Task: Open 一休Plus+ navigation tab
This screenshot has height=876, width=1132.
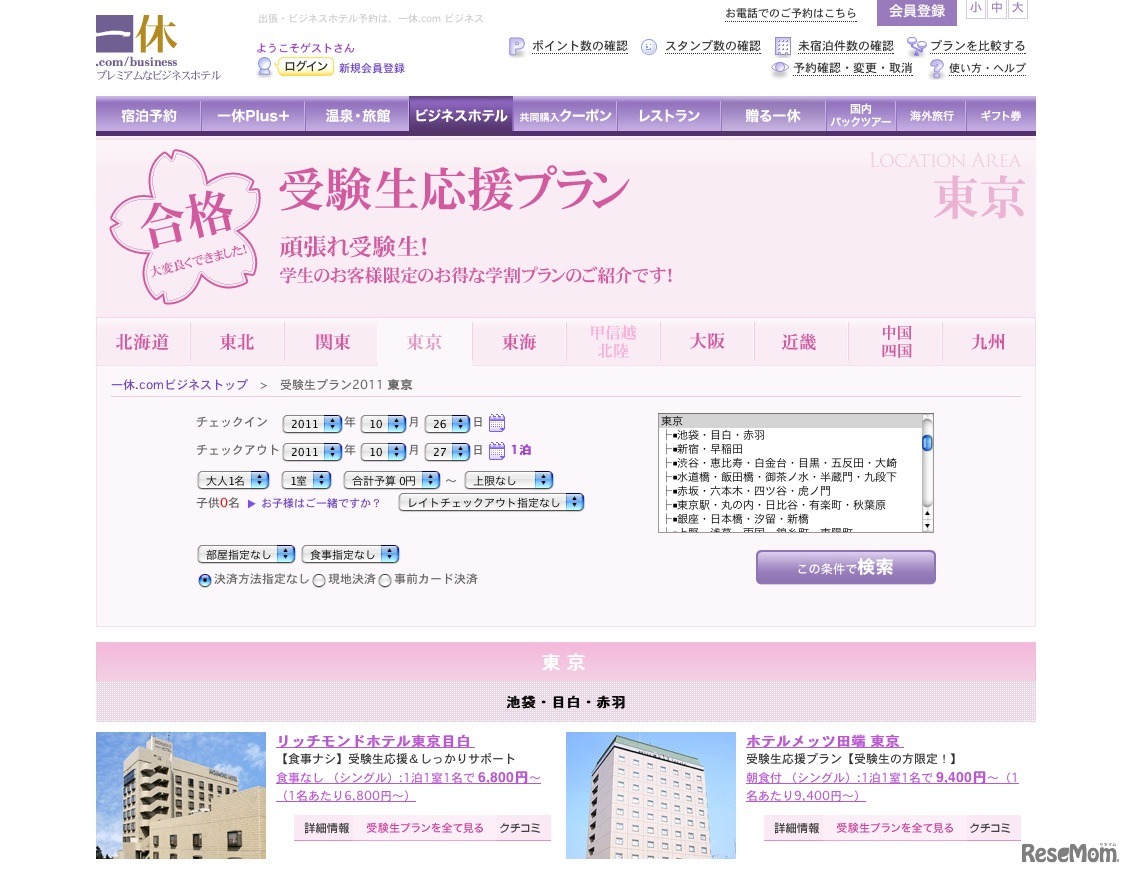Action: click(x=253, y=116)
